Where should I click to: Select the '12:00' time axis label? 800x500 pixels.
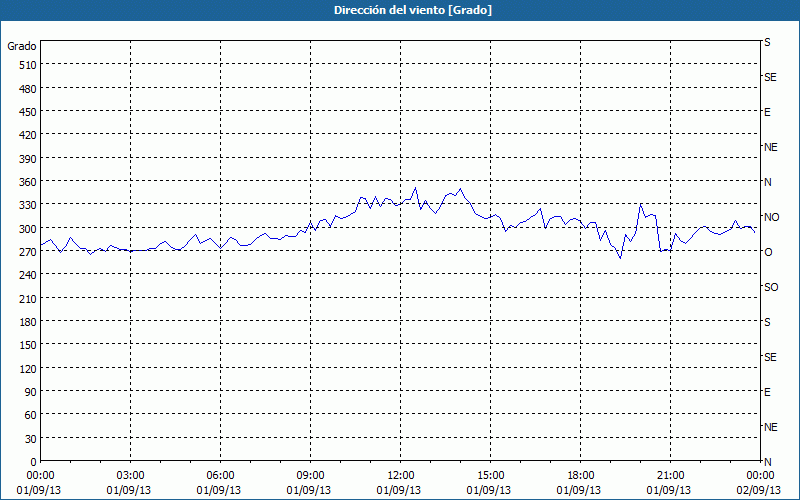[x=401, y=476]
